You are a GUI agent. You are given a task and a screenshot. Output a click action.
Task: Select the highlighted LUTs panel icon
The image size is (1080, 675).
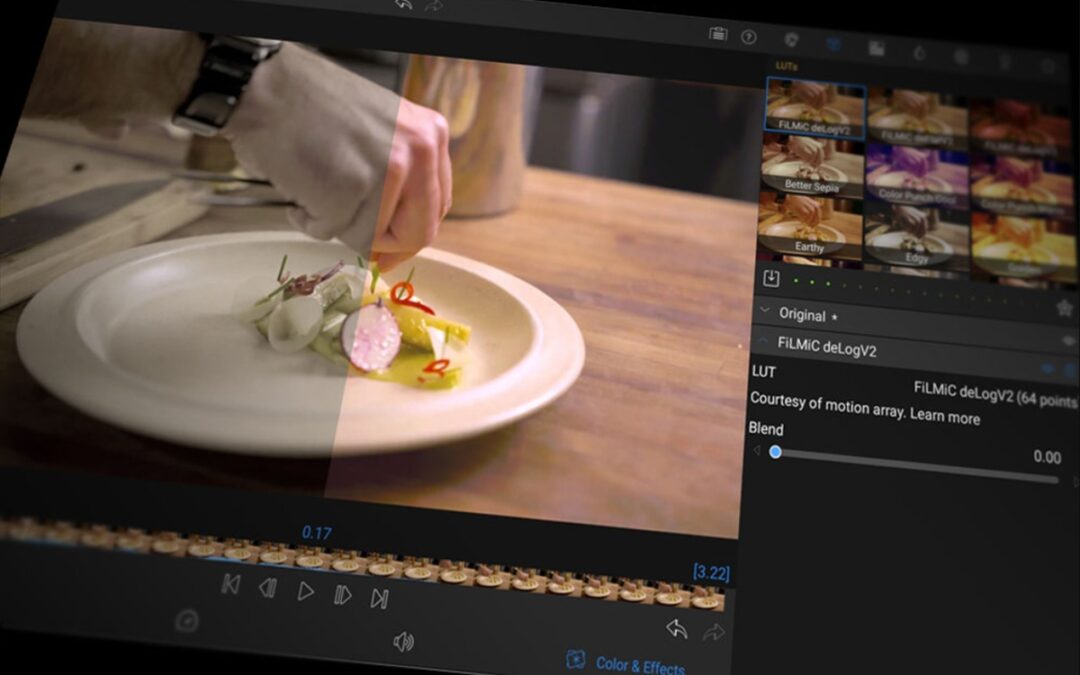tap(834, 45)
